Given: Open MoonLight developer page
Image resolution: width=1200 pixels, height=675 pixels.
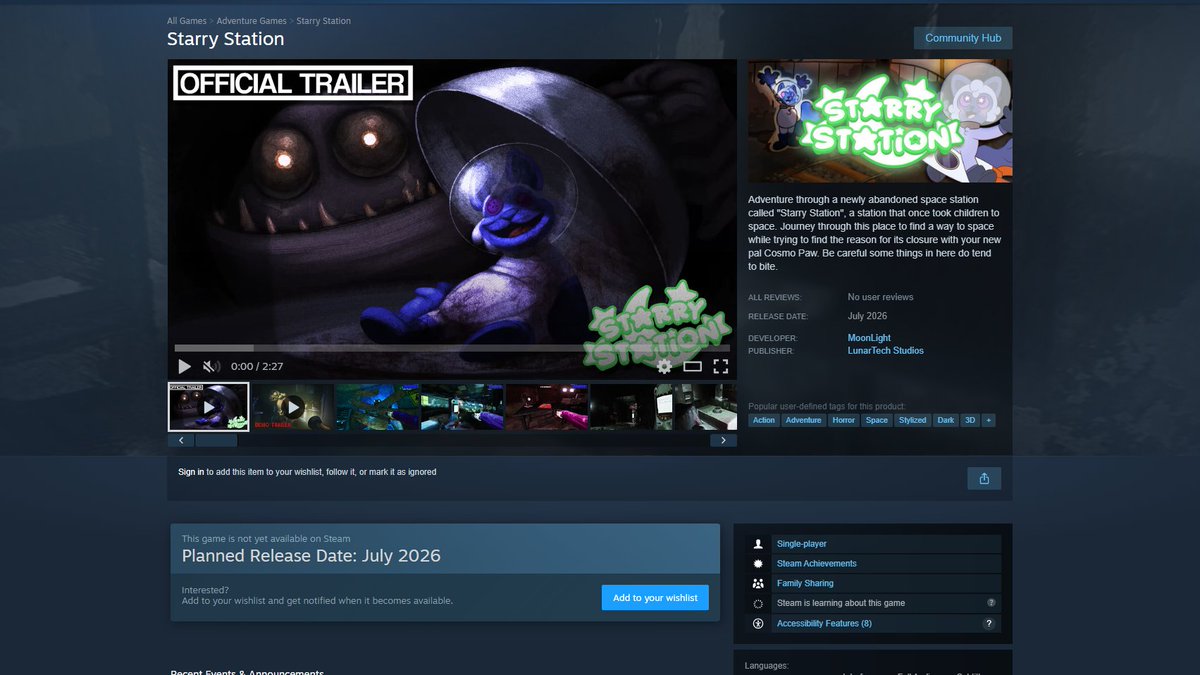Looking at the screenshot, I should 869,338.
